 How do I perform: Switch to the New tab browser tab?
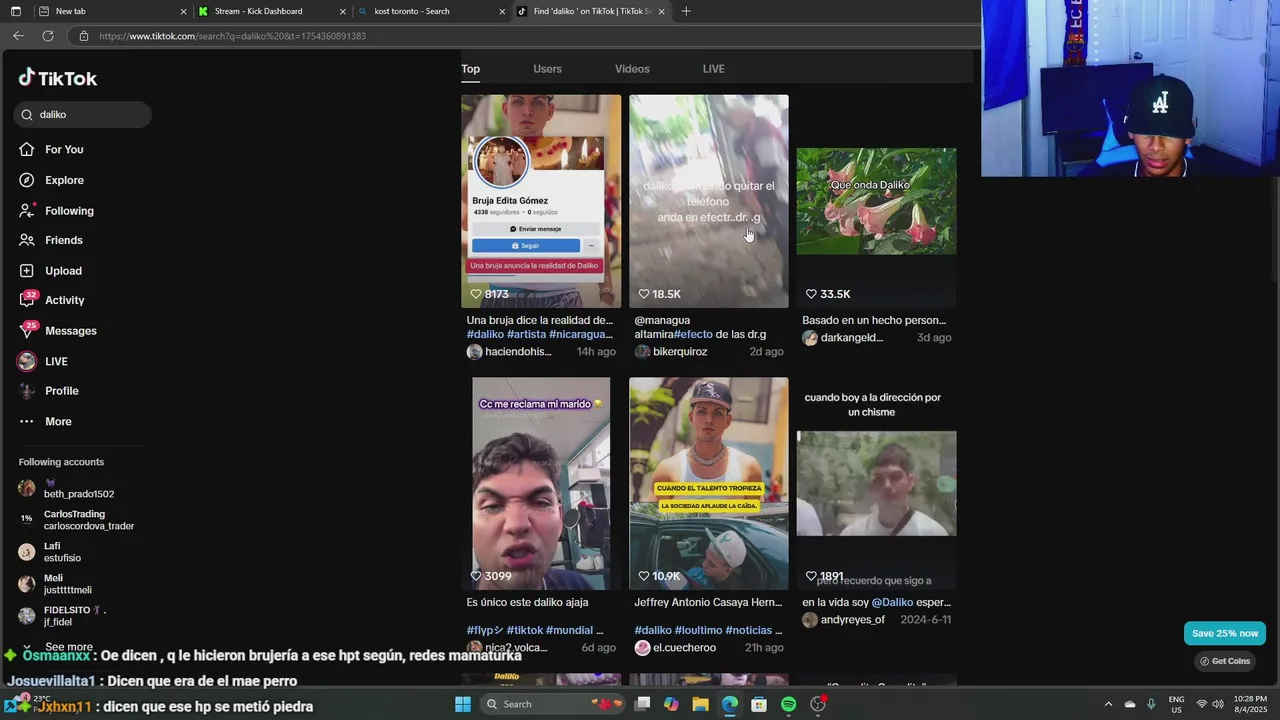110,11
